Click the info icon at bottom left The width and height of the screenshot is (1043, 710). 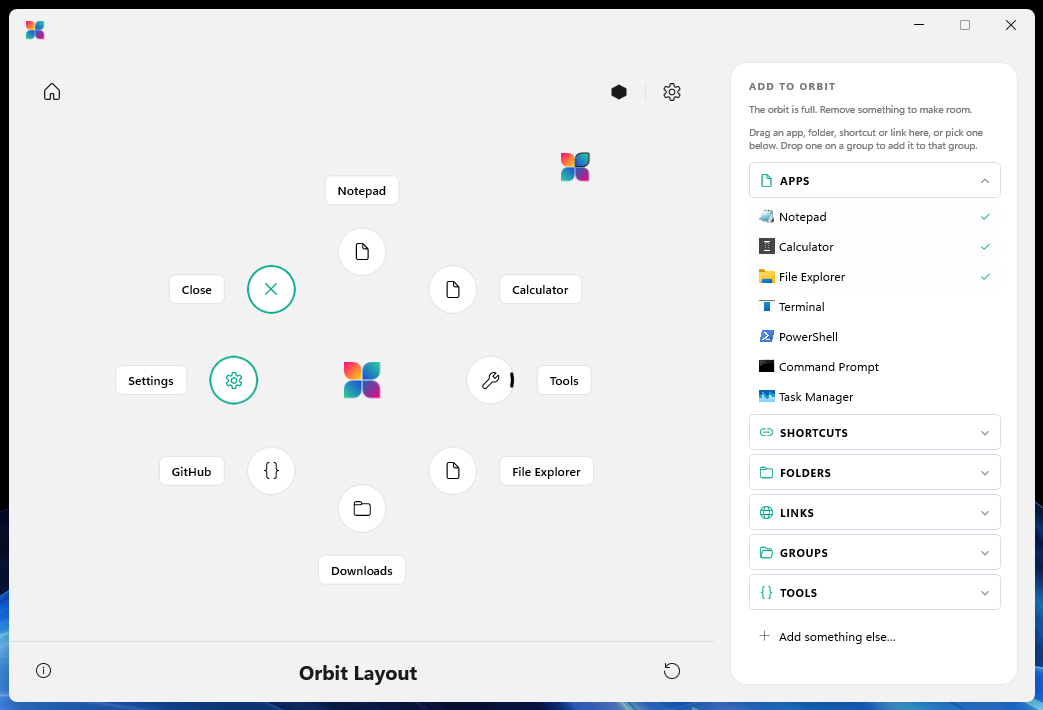click(x=43, y=671)
